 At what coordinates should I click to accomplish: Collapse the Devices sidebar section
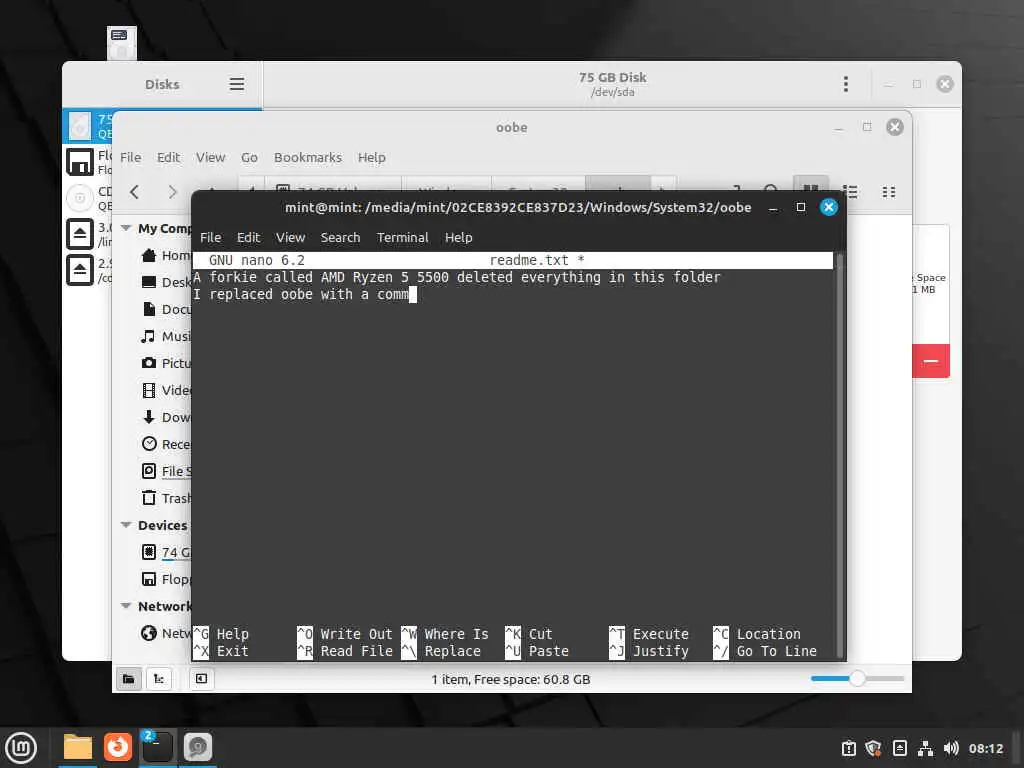click(x=126, y=525)
